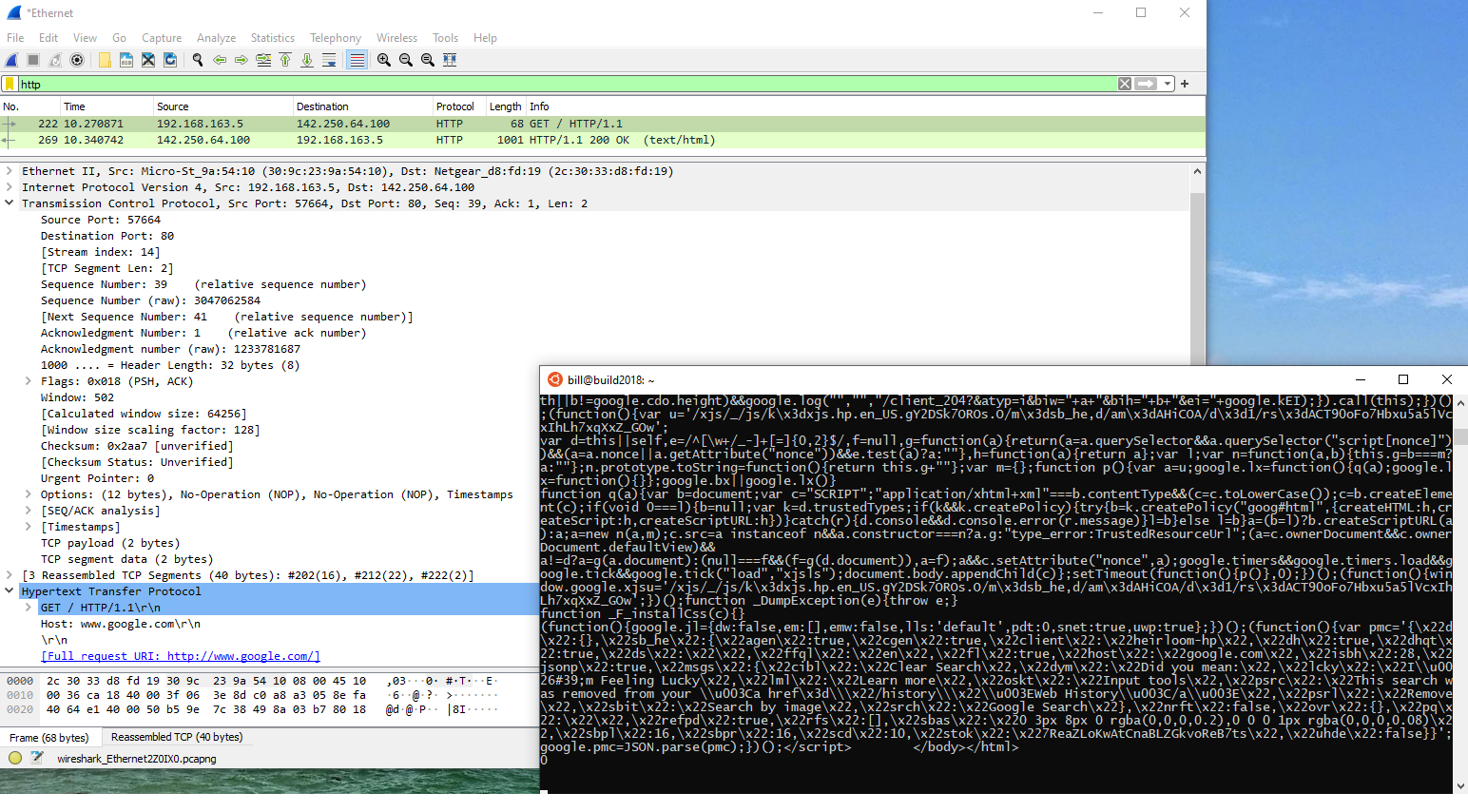Zoom out packet text
The image size is (1468, 812).
pyautogui.click(x=406, y=60)
